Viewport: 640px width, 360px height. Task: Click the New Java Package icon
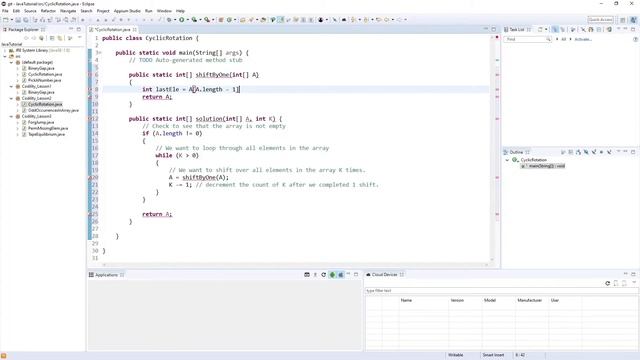[x=221, y=20]
